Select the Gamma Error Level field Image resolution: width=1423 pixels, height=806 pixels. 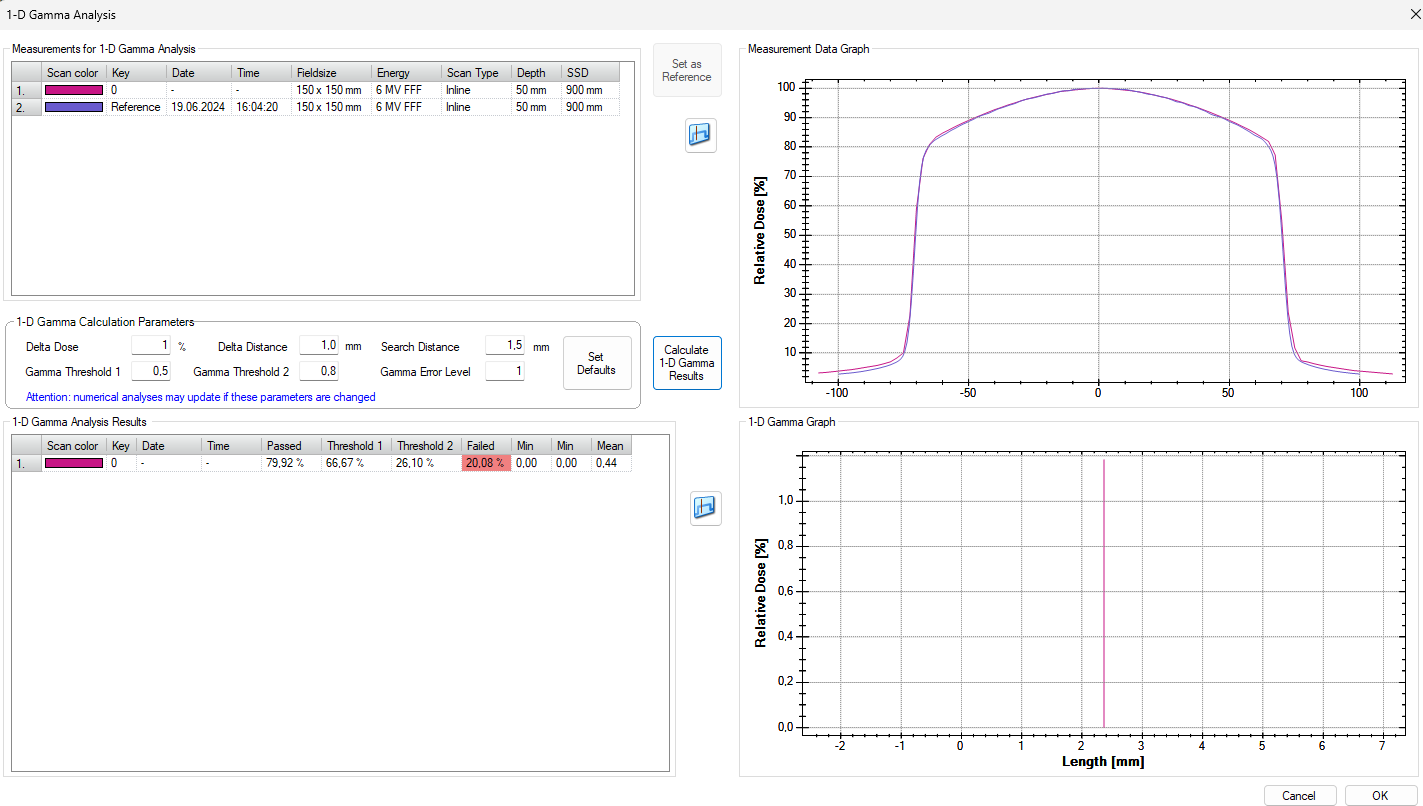[505, 371]
